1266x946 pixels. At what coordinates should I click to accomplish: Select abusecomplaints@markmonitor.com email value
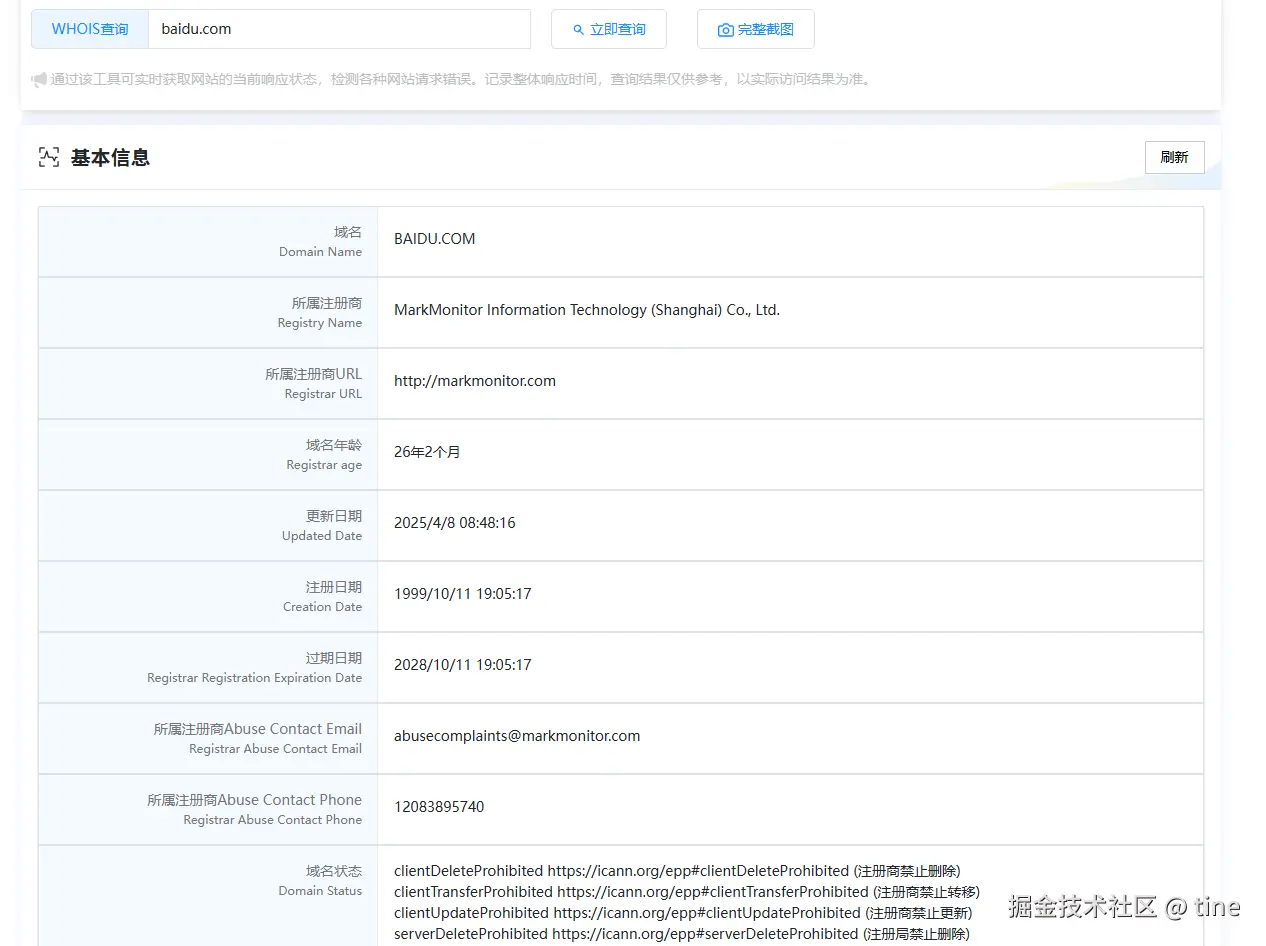click(x=517, y=736)
